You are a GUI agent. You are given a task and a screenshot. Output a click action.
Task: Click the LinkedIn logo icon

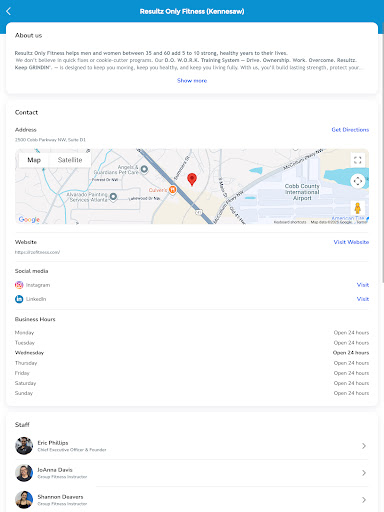tap(19, 299)
